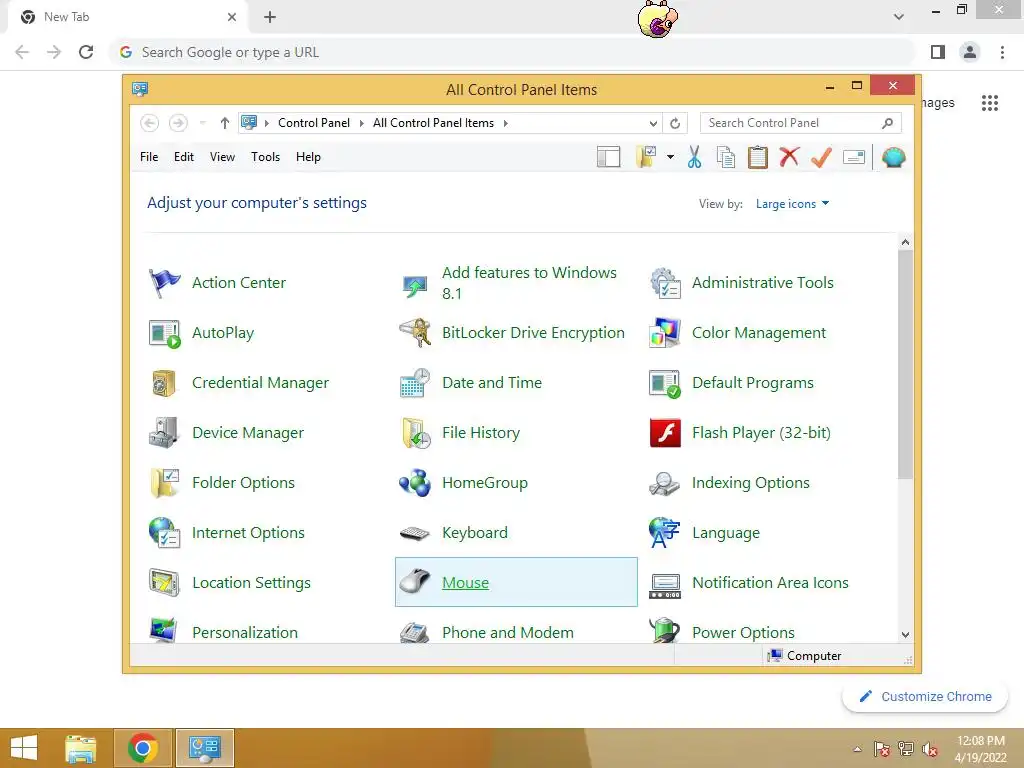The width and height of the screenshot is (1024, 768).
Task: Open the Action Center flag icon
Action: [164, 283]
